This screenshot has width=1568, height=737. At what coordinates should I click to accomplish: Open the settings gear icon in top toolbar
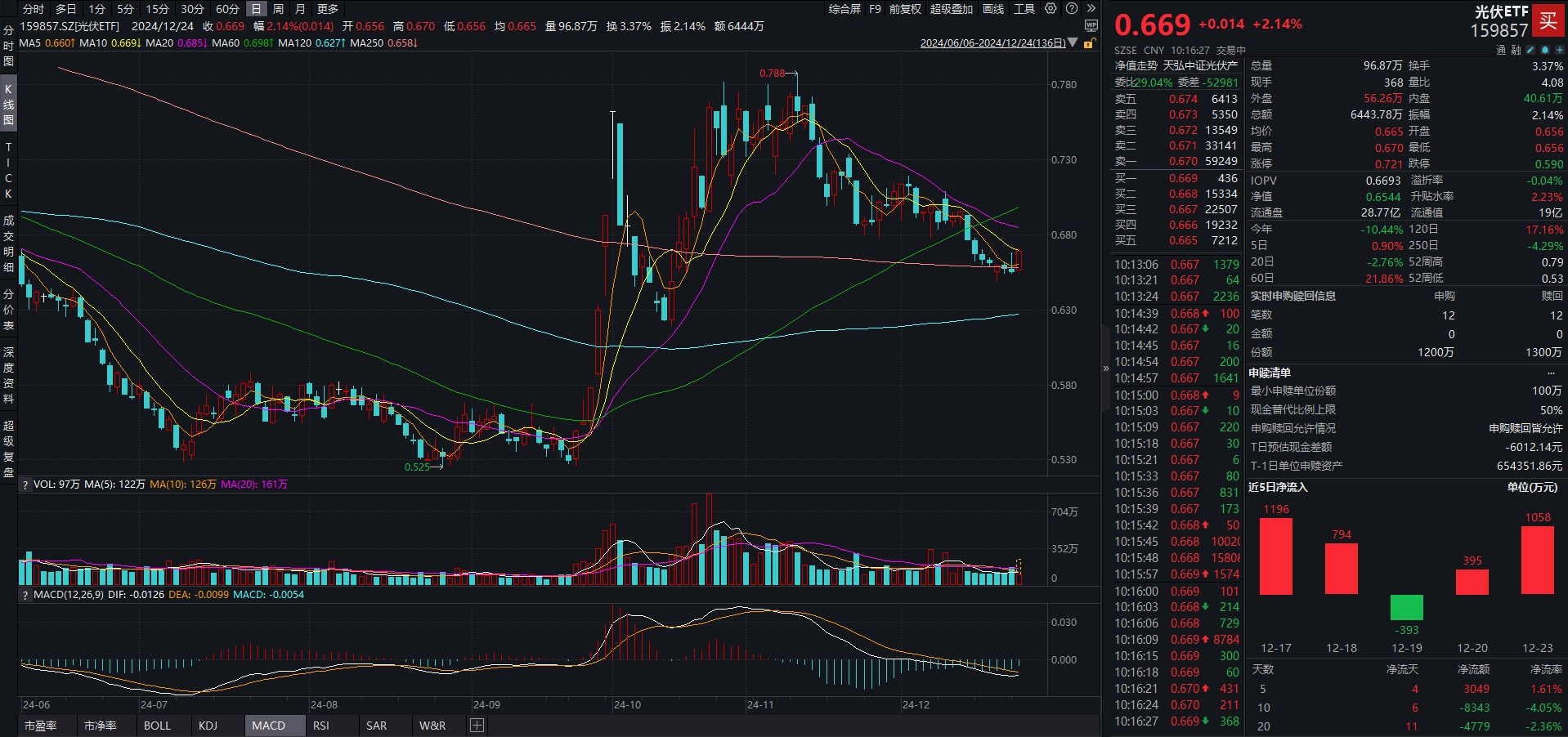[x=1051, y=9]
